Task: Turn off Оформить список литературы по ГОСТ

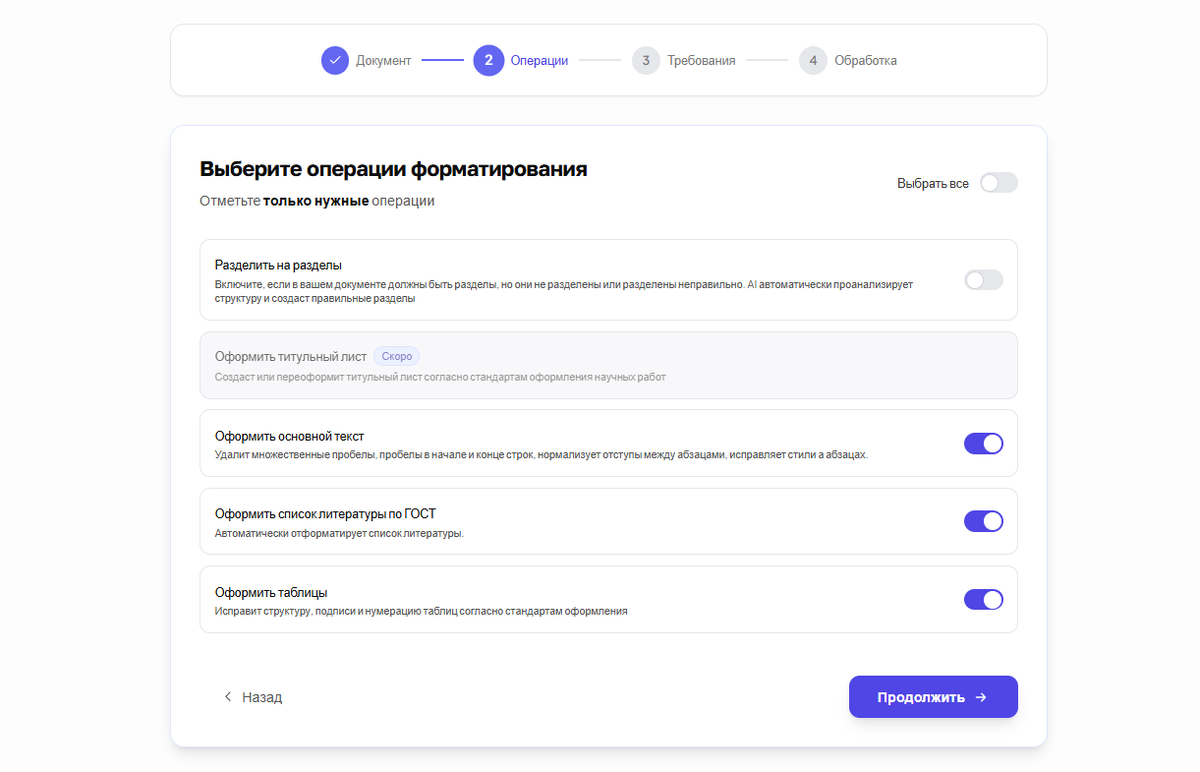Action: tap(983, 521)
